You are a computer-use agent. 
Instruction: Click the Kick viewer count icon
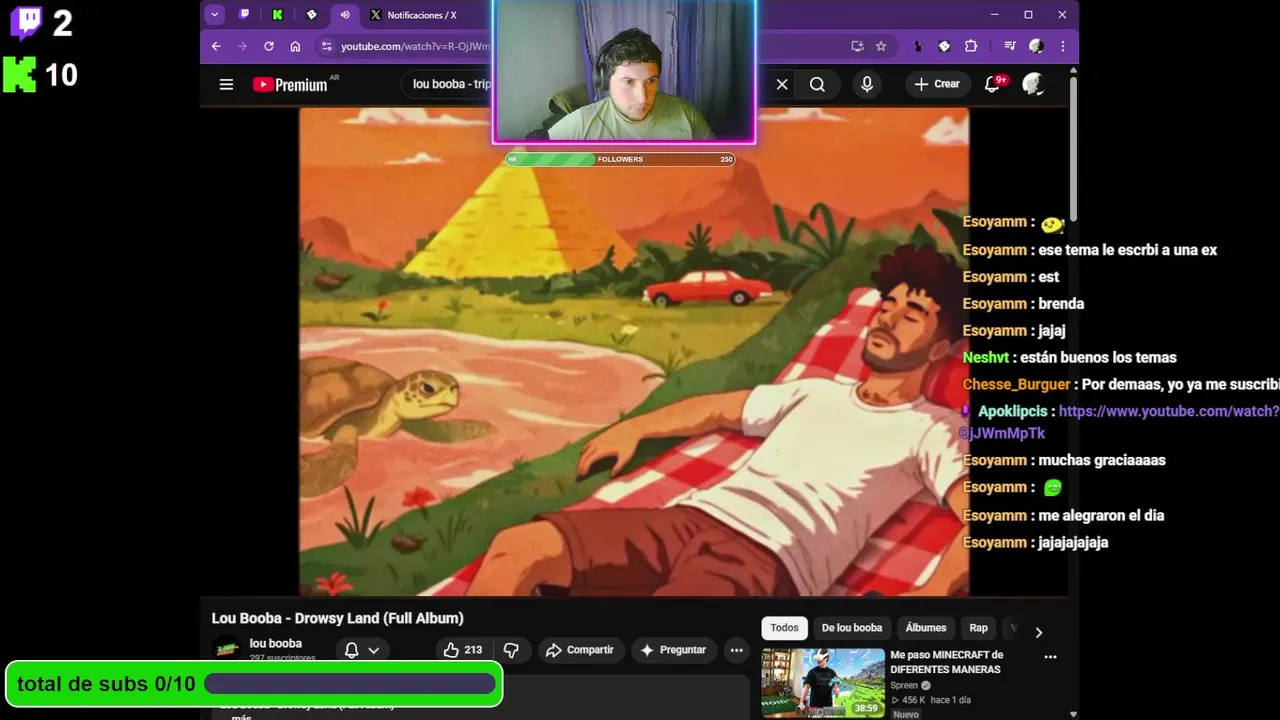(x=20, y=74)
